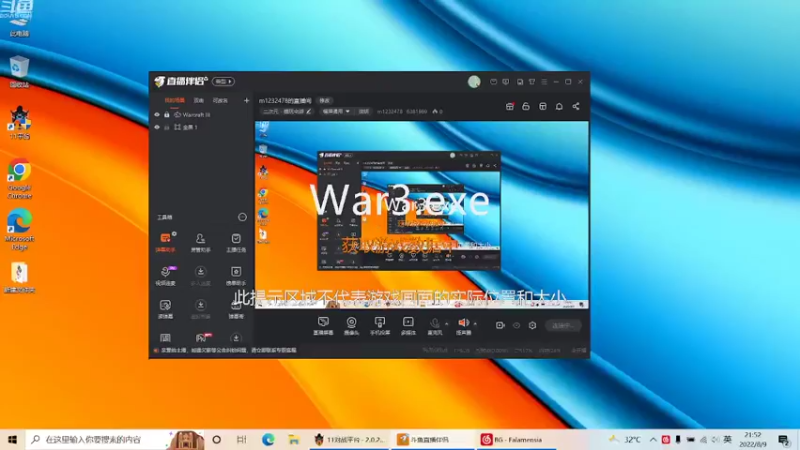This screenshot has height=450, width=800.
Task: Click the stream preview canvas
Action: click(x=422, y=215)
